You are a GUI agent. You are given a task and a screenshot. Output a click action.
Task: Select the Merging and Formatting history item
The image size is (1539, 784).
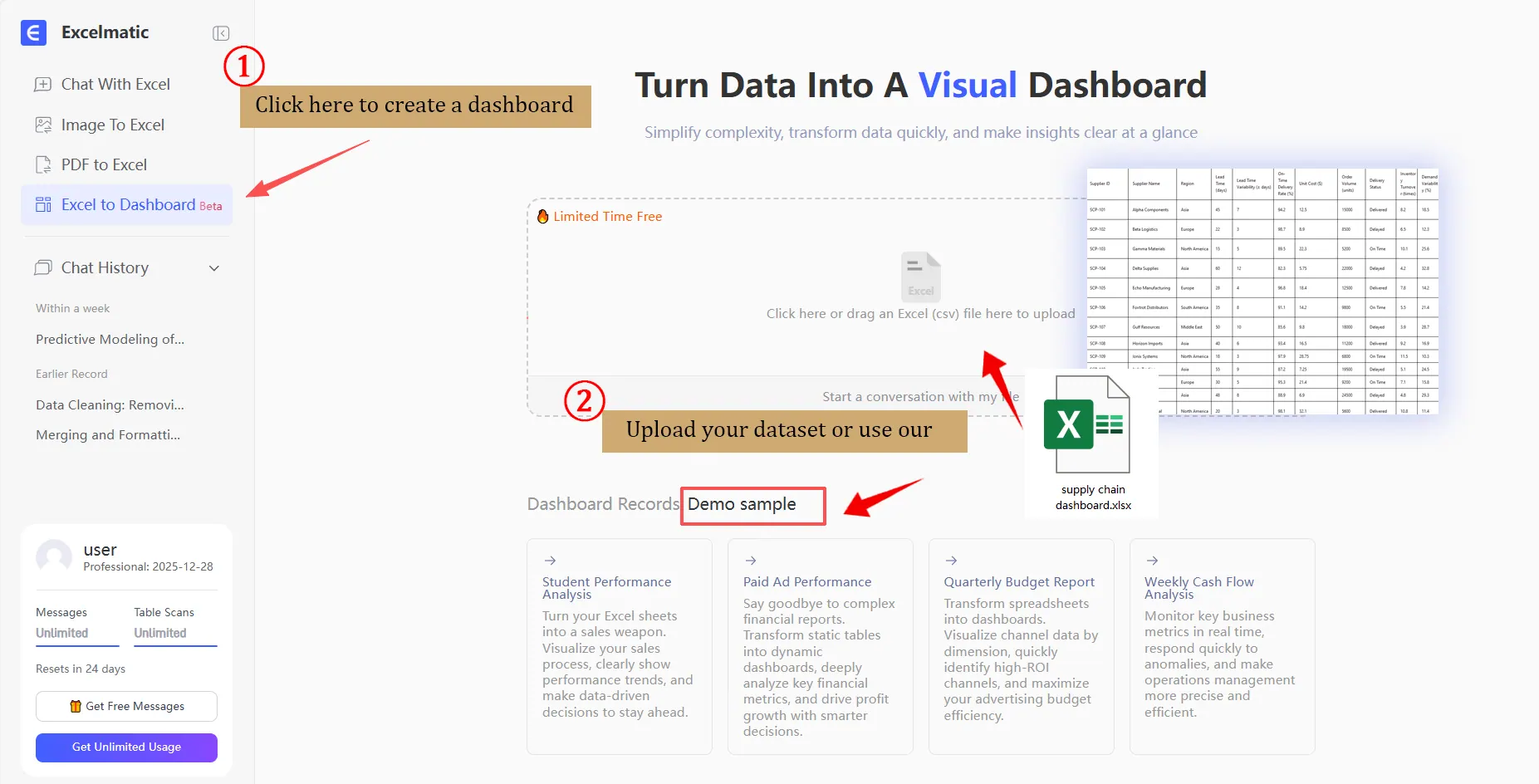coord(107,434)
